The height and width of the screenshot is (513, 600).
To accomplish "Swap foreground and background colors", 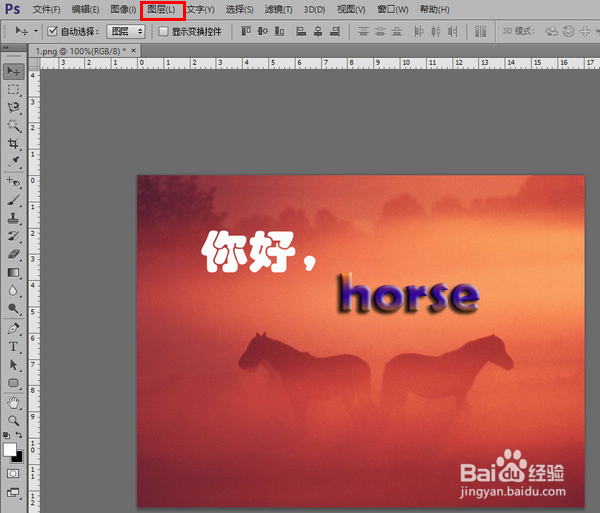I will (19, 435).
